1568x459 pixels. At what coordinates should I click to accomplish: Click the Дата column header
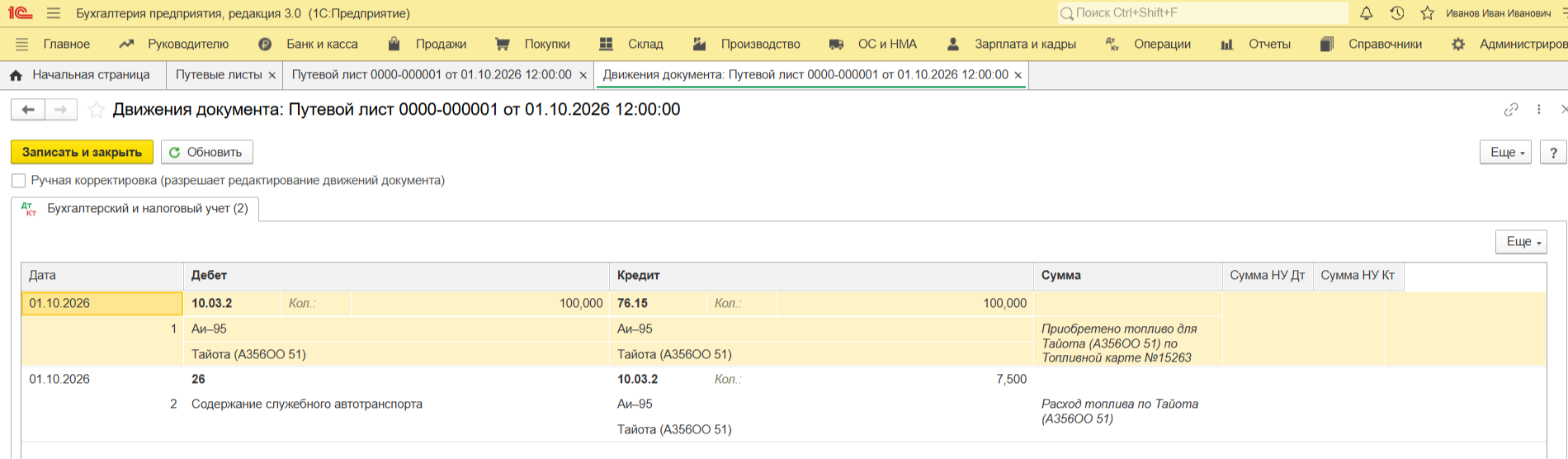102,276
